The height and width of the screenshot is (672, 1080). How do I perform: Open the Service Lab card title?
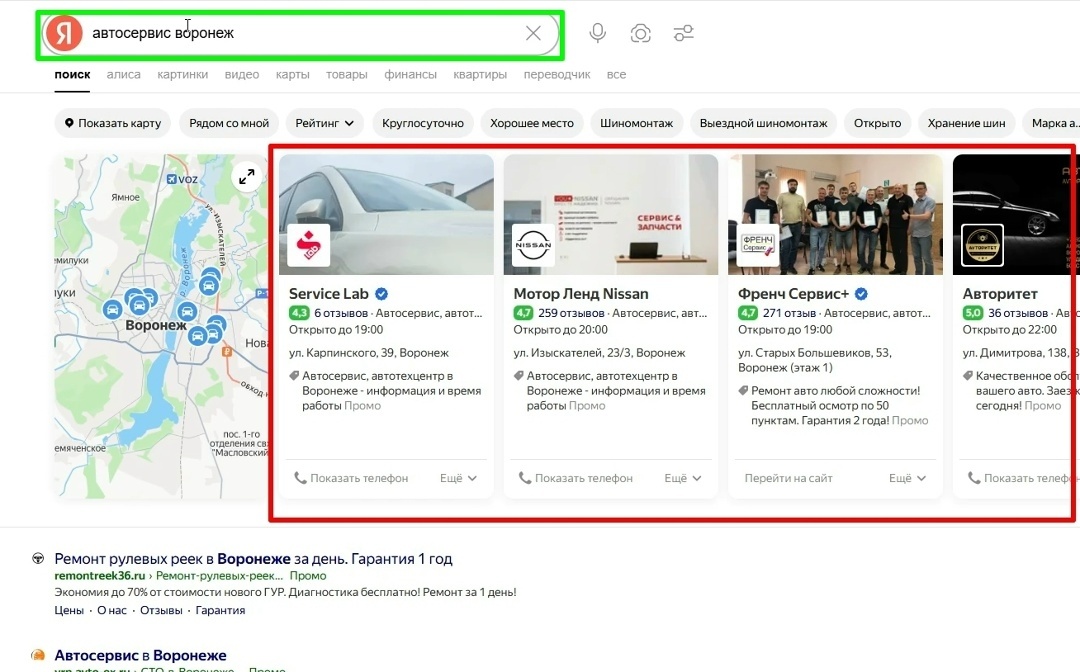(x=329, y=294)
